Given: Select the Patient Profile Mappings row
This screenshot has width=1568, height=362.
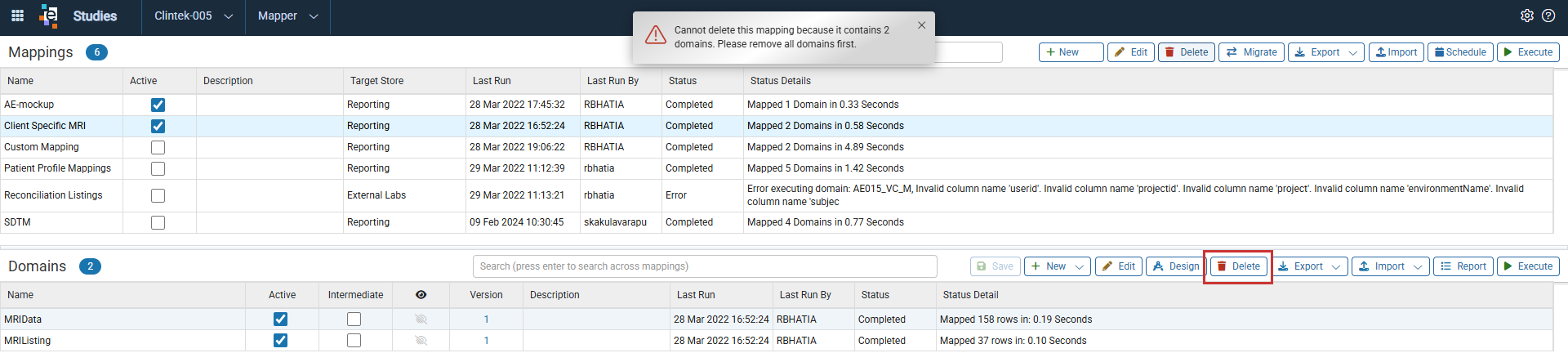Looking at the screenshot, I should point(776,168).
